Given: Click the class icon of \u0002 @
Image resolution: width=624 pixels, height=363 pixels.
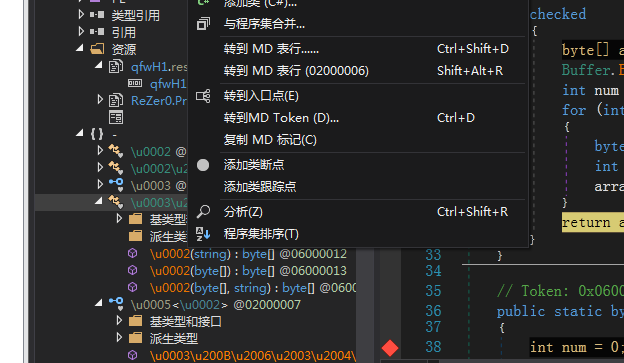Looking at the screenshot, I should pos(116,151).
